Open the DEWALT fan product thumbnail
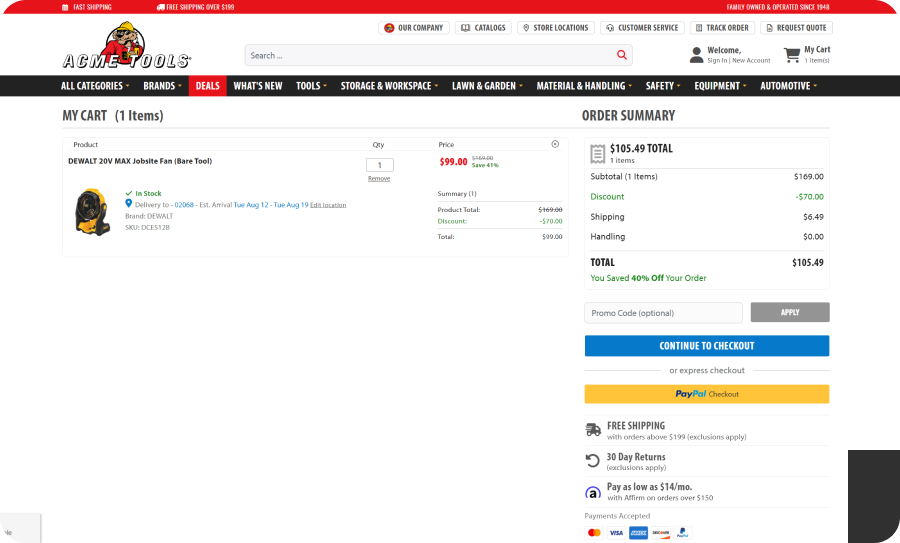The width and height of the screenshot is (900, 543). [x=92, y=212]
